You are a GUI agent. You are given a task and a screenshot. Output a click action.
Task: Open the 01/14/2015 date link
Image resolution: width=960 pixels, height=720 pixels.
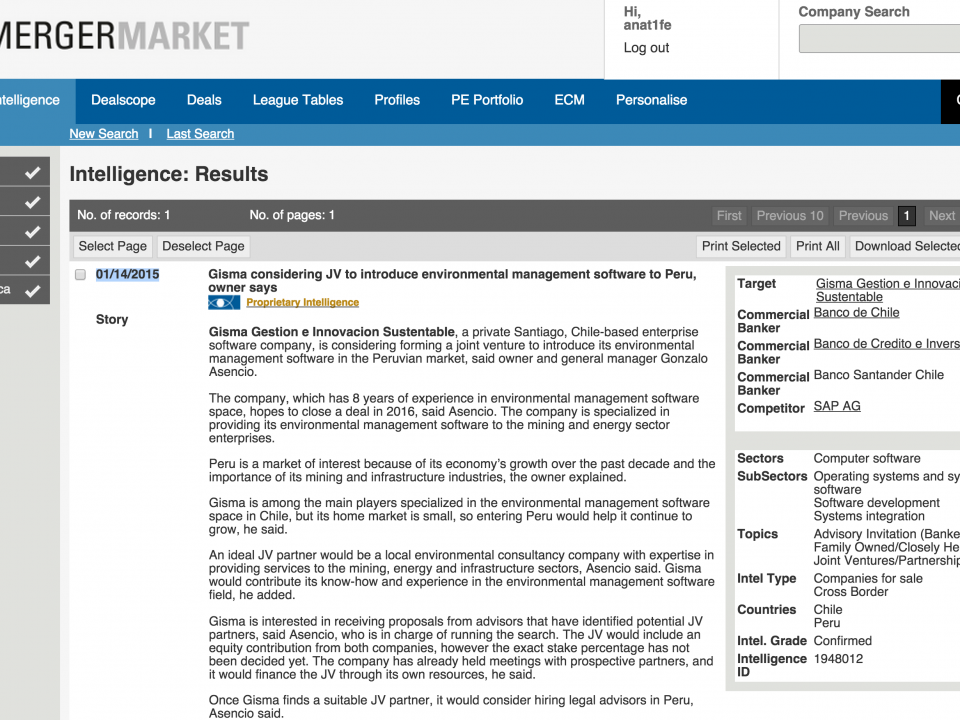(x=127, y=274)
